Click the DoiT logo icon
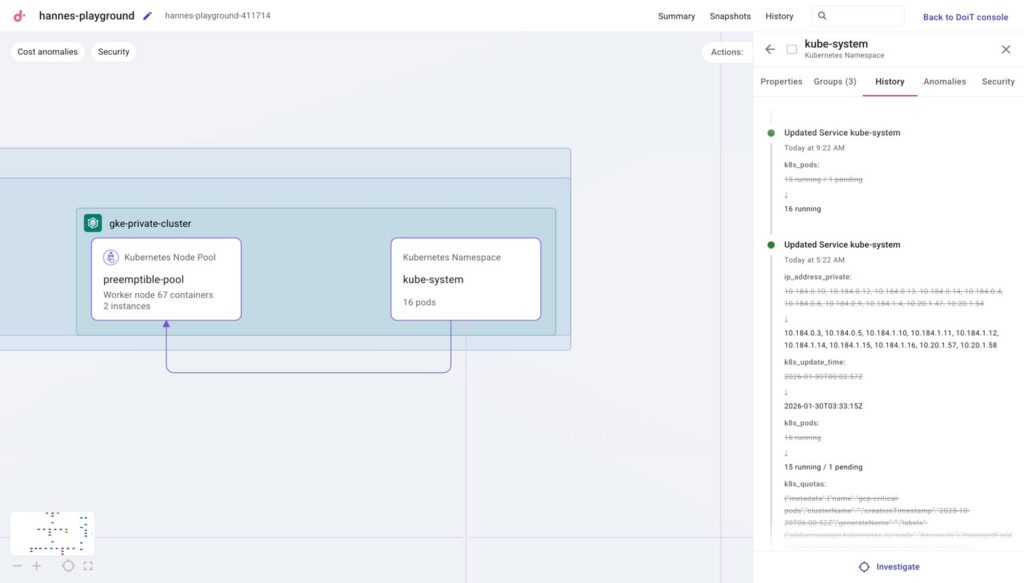The image size is (1024, 583). pyautogui.click(x=19, y=16)
